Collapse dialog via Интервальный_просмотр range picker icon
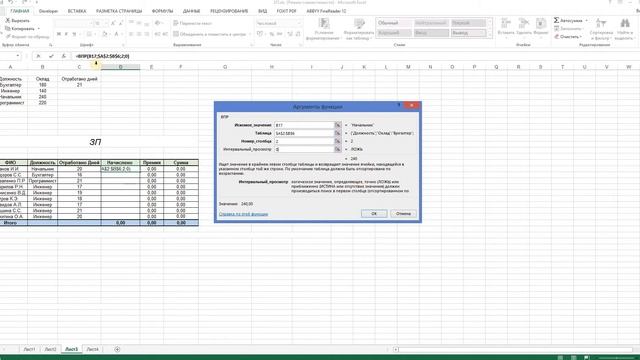The image size is (640, 360). pos(338,149)
